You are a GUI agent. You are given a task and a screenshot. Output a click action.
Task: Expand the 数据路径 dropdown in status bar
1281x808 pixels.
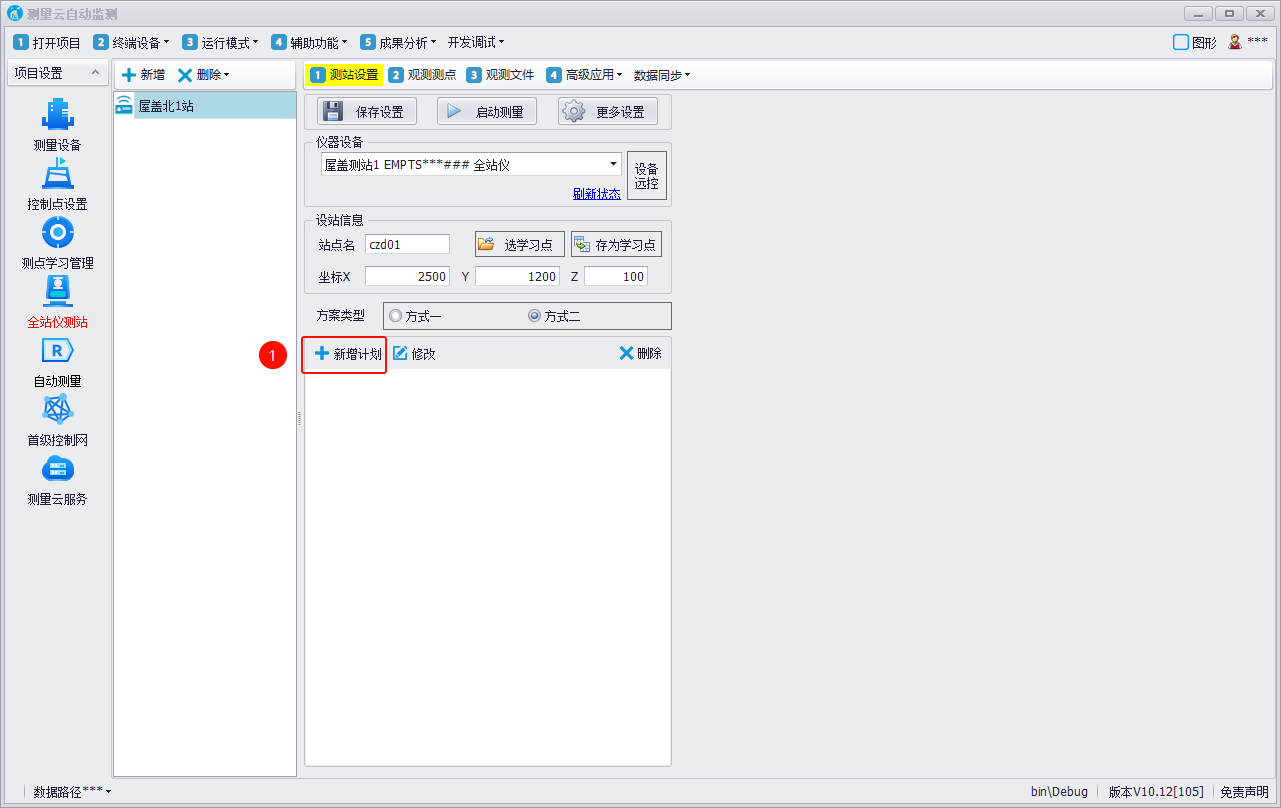72,792
